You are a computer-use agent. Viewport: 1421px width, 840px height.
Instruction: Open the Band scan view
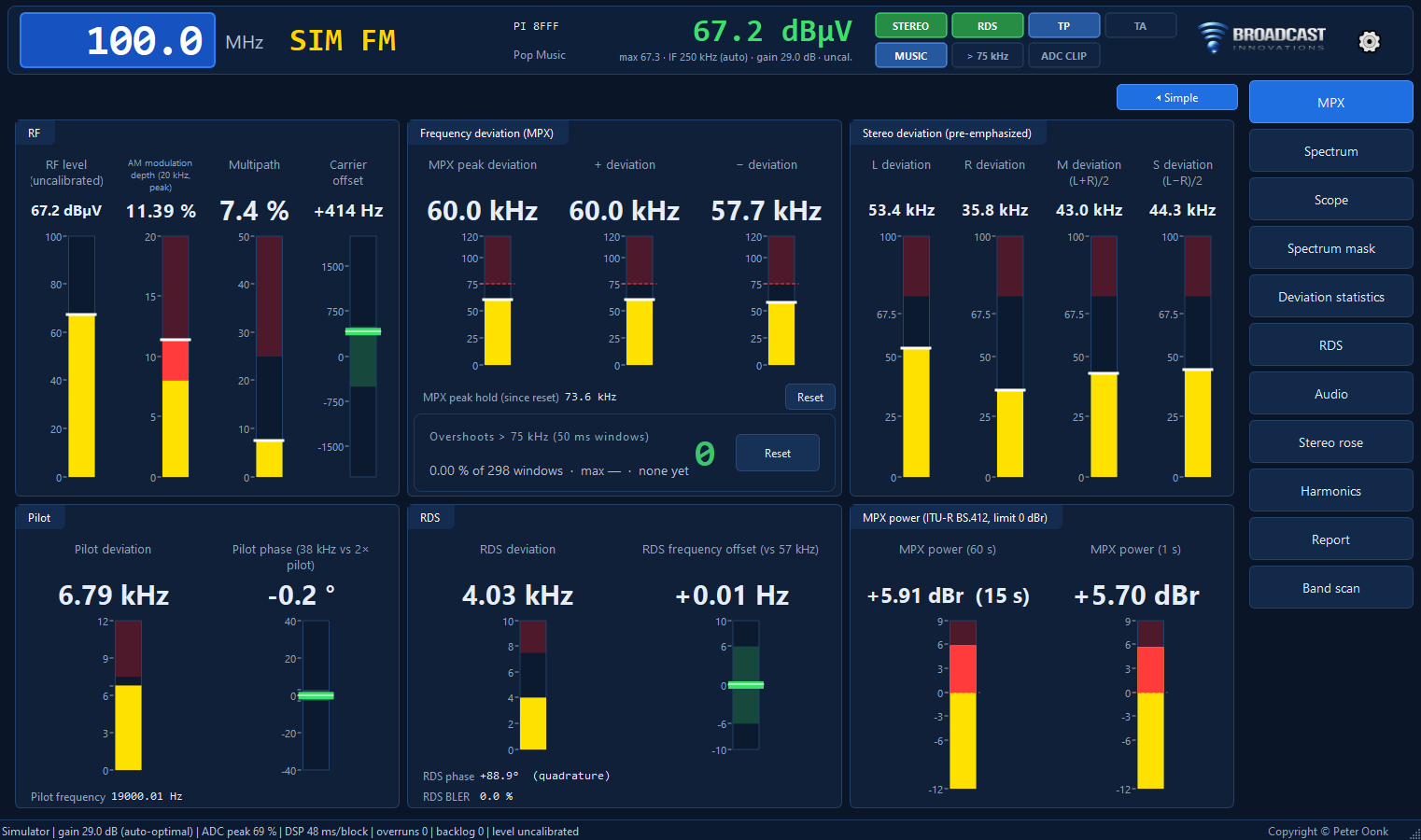pyautogui.click(x=1330, y=587)
